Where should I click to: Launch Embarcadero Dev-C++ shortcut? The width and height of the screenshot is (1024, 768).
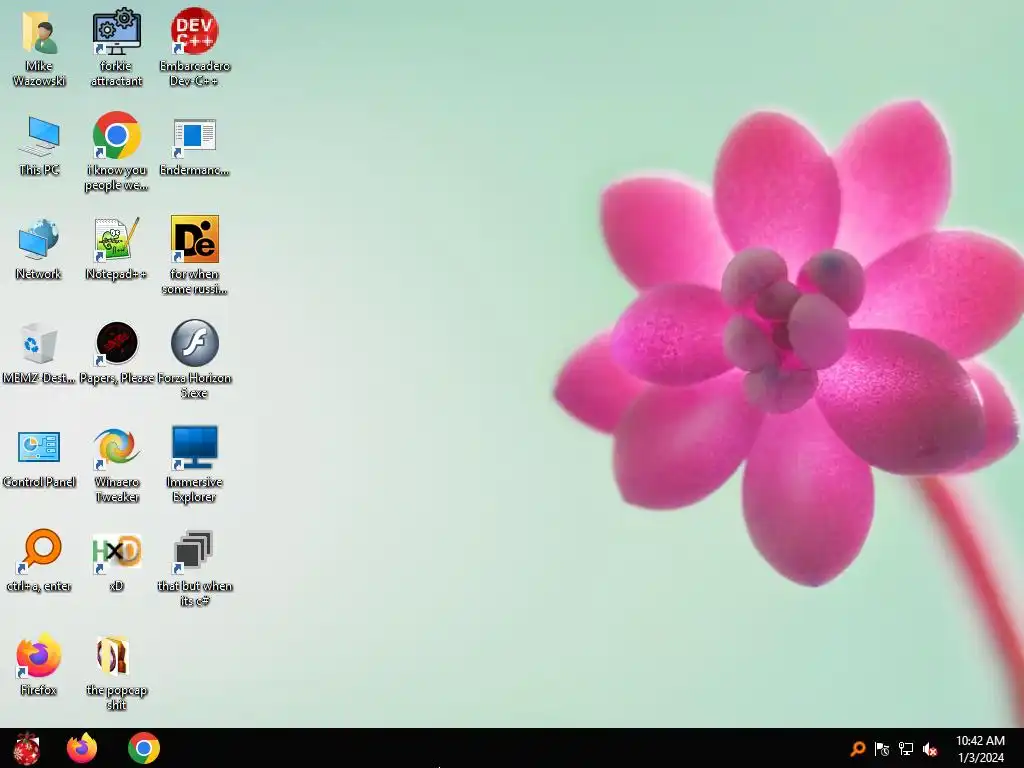tap(194, 31)
